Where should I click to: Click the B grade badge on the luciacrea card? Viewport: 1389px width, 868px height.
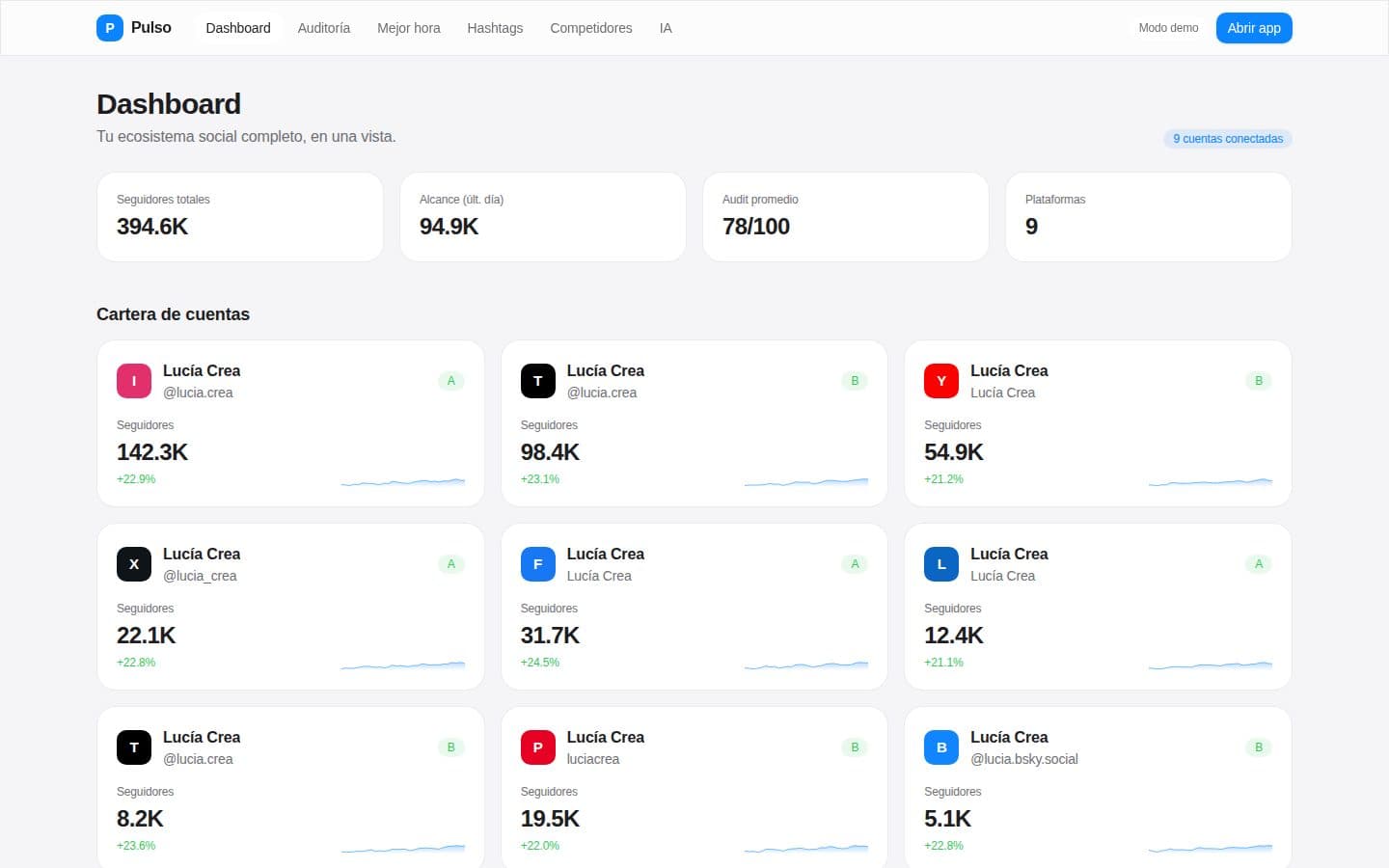[x=855, y=747]
